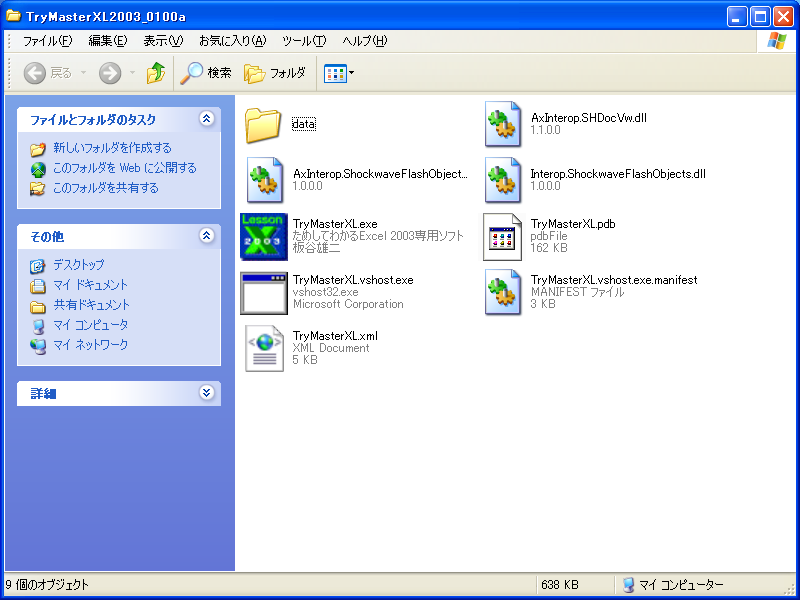Click the TryMasterXL.exe Lesson 2003 icon

[x=264, y=237]
